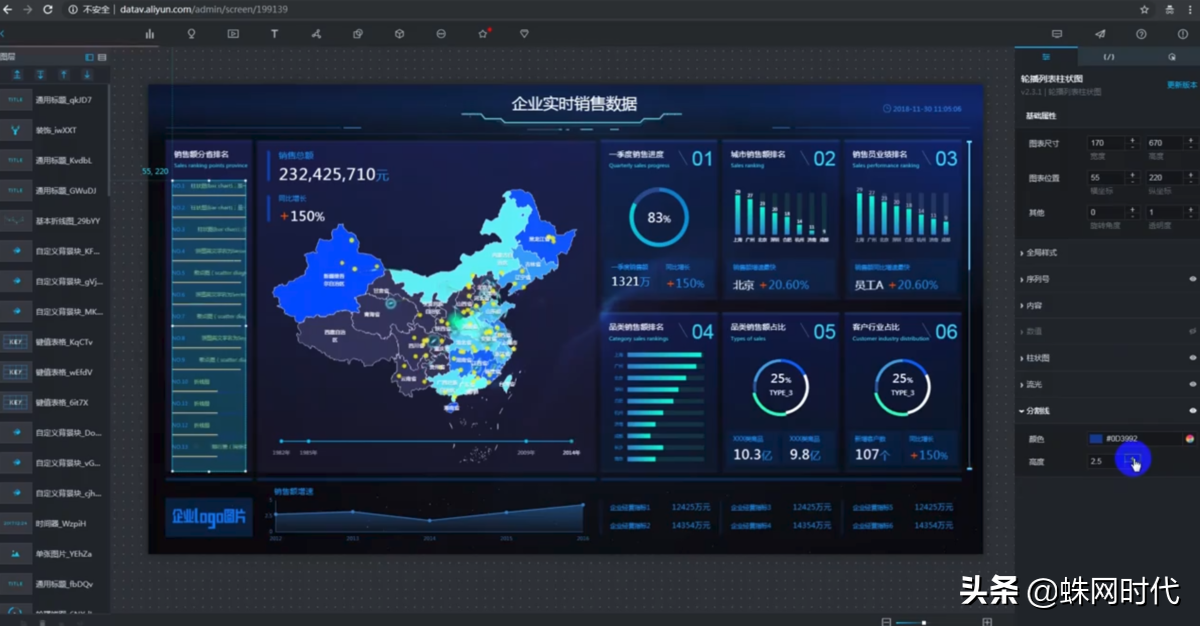Toggle visibility eye for 柱状图 section
The width and height of the screenshot is (1200, 626).
pos(1192,357)
